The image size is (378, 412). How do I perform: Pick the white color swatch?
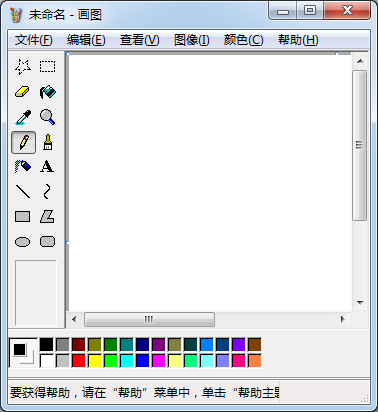[x=46, y=361]
